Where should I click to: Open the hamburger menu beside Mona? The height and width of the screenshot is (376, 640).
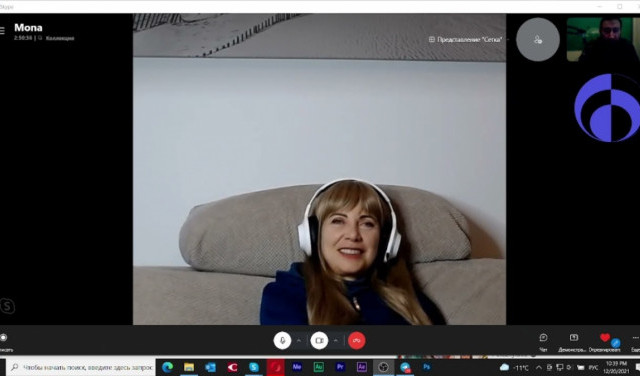click(x=2, y=30)
